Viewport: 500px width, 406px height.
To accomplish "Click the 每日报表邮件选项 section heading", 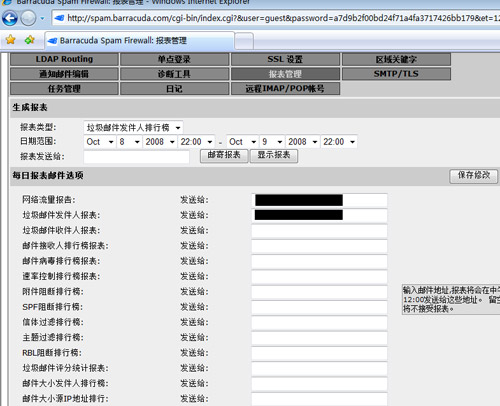I will click(48, 175).
